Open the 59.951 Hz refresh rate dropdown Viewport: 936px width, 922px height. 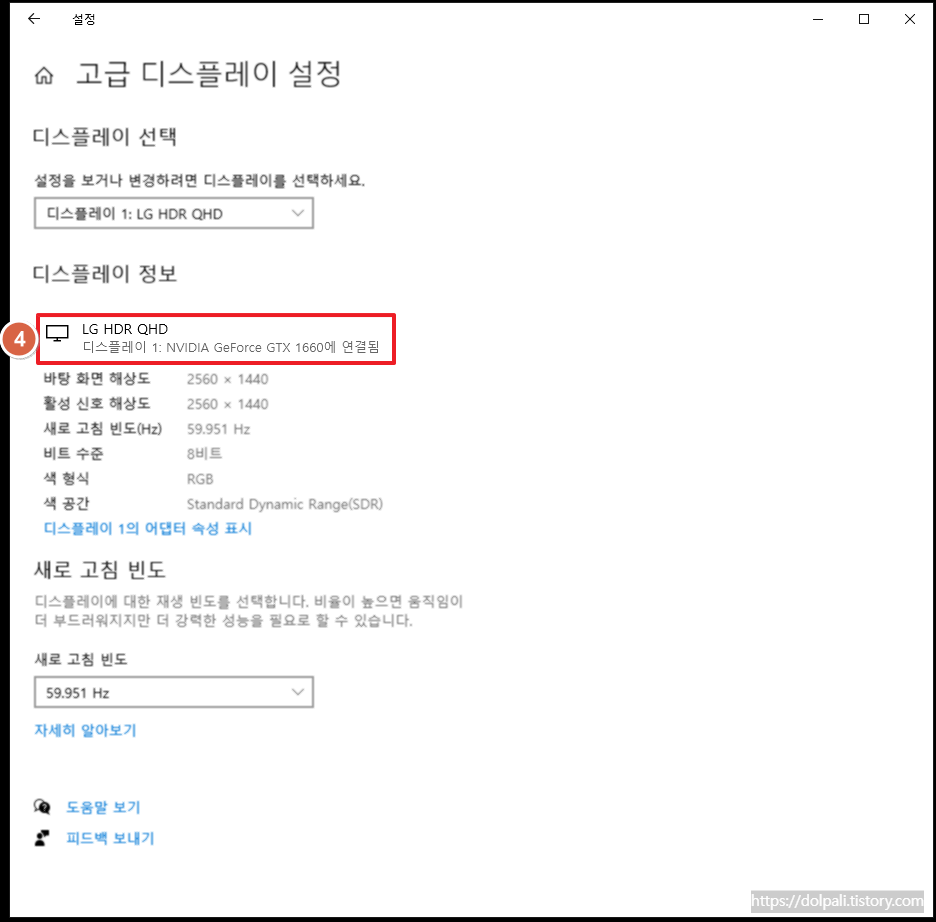click(174, 691)
